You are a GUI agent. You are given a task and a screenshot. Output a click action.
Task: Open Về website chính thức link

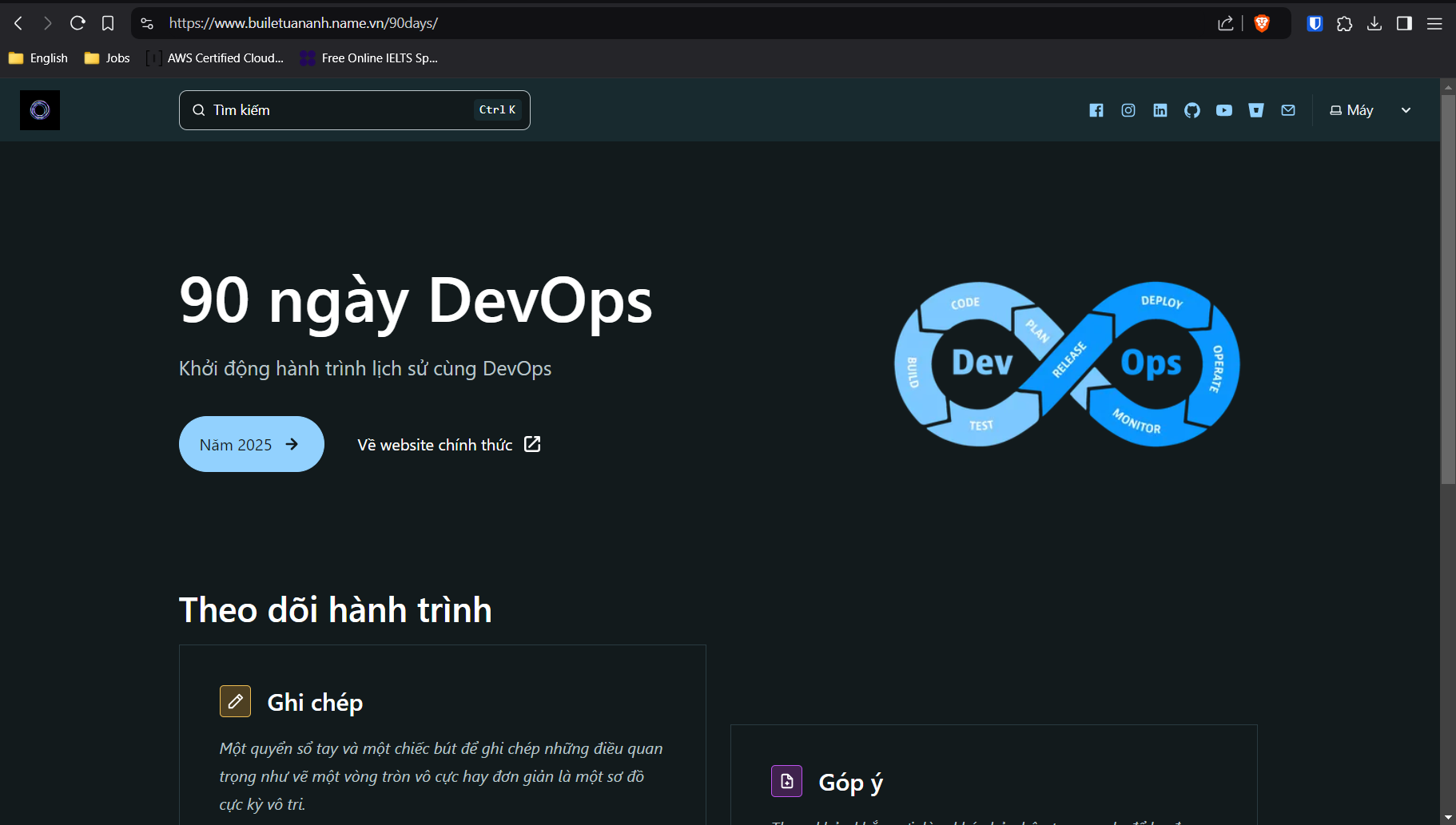click(x=449, y=444)
